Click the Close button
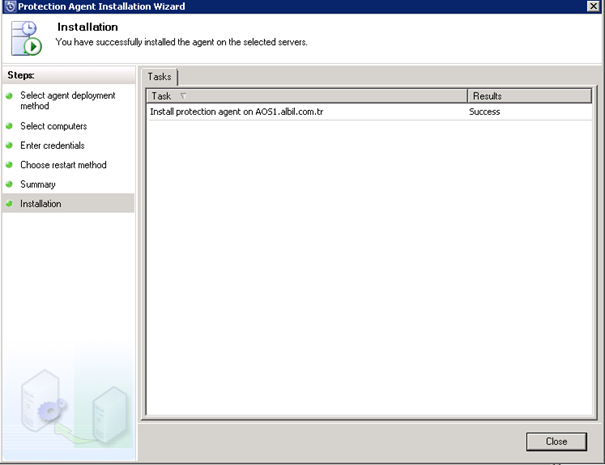The height and width of the screenshot is (465, 605). [556, 441]
